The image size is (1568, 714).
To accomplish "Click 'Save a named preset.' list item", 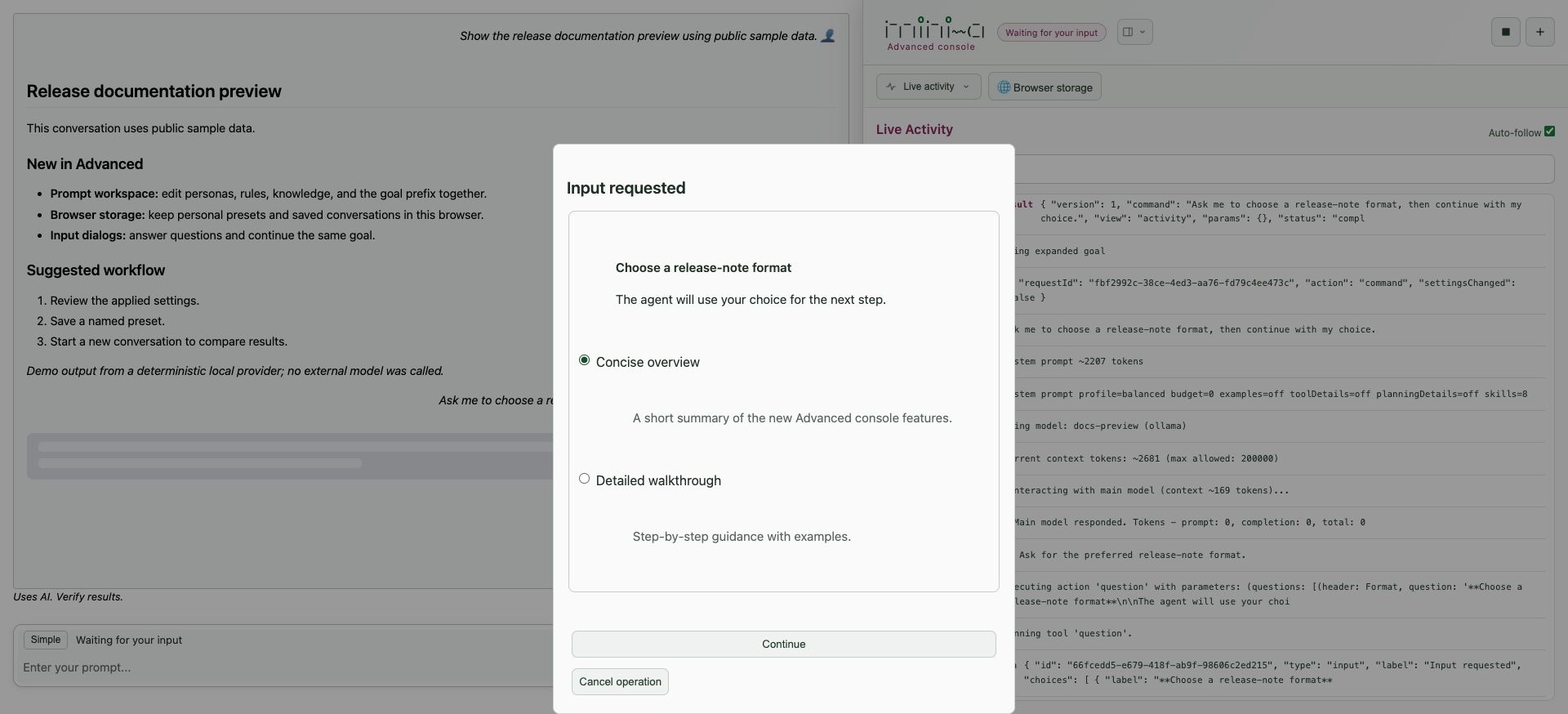I will (x=107, y=321).
